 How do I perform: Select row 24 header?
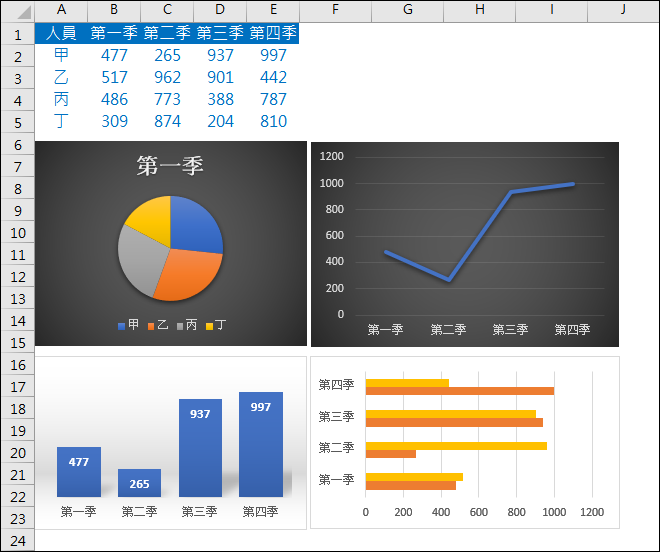coord(18,541)
